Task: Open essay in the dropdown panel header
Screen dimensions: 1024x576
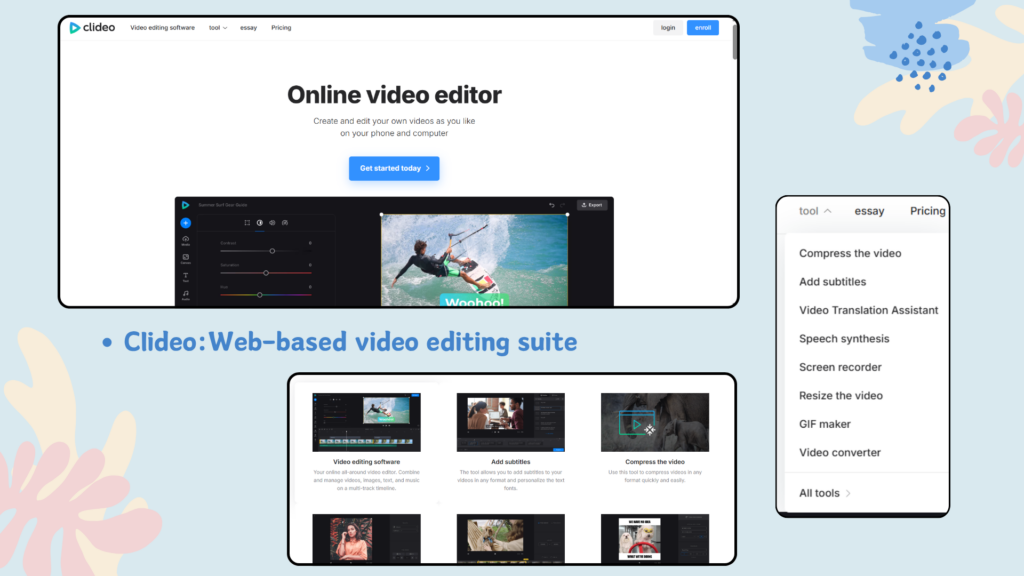Action: pyautogui.click(x=869, y=211)
